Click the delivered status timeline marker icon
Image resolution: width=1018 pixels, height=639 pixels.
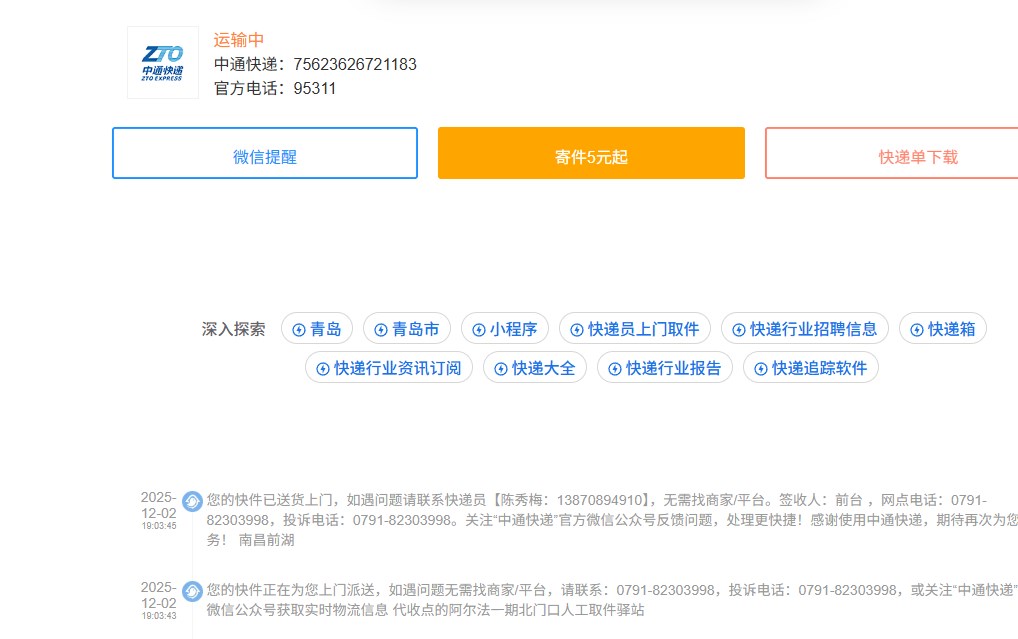point(192,501)
